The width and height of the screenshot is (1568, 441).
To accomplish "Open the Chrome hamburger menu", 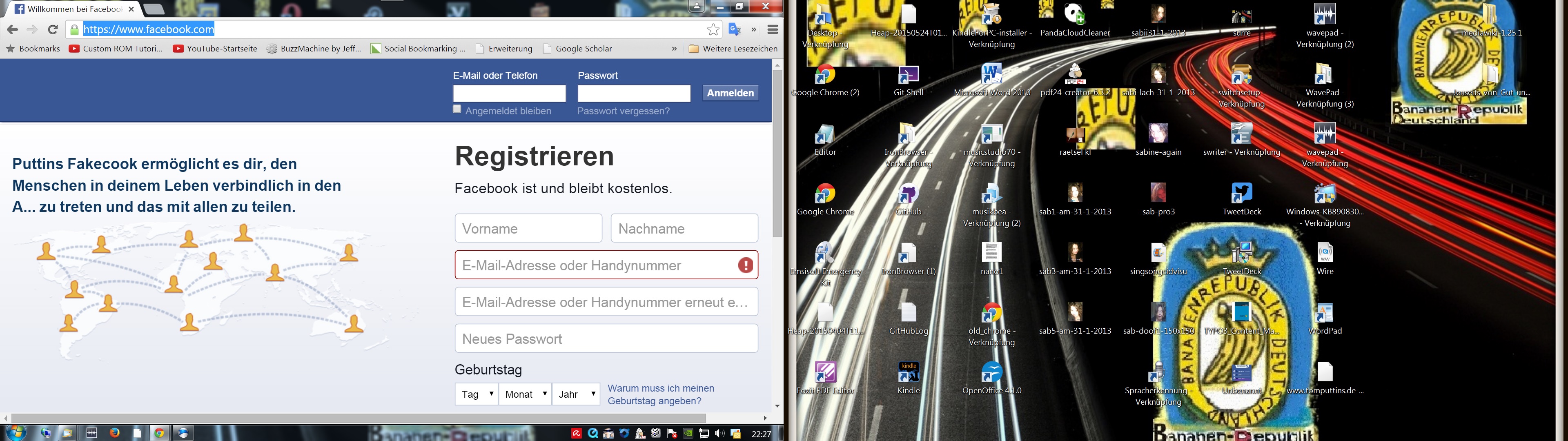I will pyautogui.click(x=773, y=29).
